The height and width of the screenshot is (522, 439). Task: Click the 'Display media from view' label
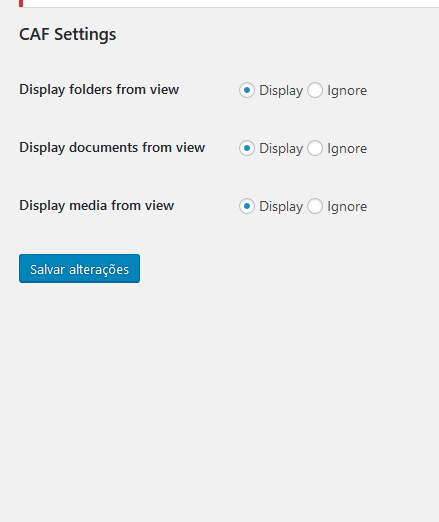pos(96,205)
